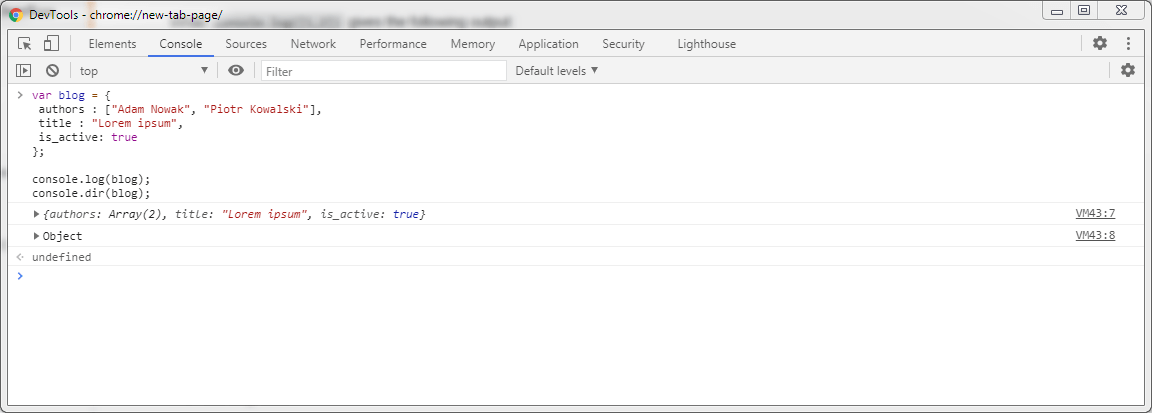Click the var blog = { line

click(x=71, y=96)
